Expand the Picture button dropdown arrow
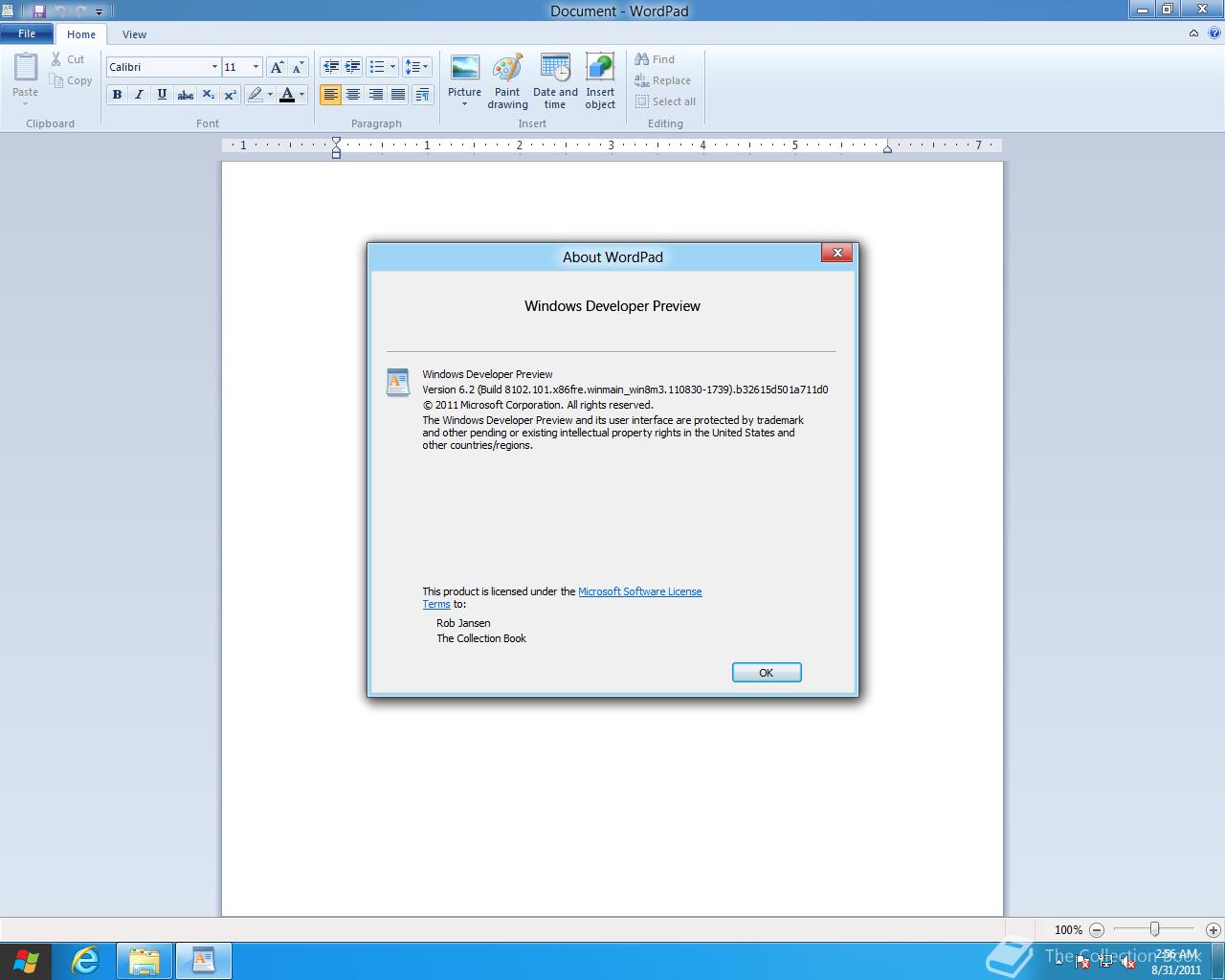The width and height of the screenshot is (1225, 980). pos(464,104)
